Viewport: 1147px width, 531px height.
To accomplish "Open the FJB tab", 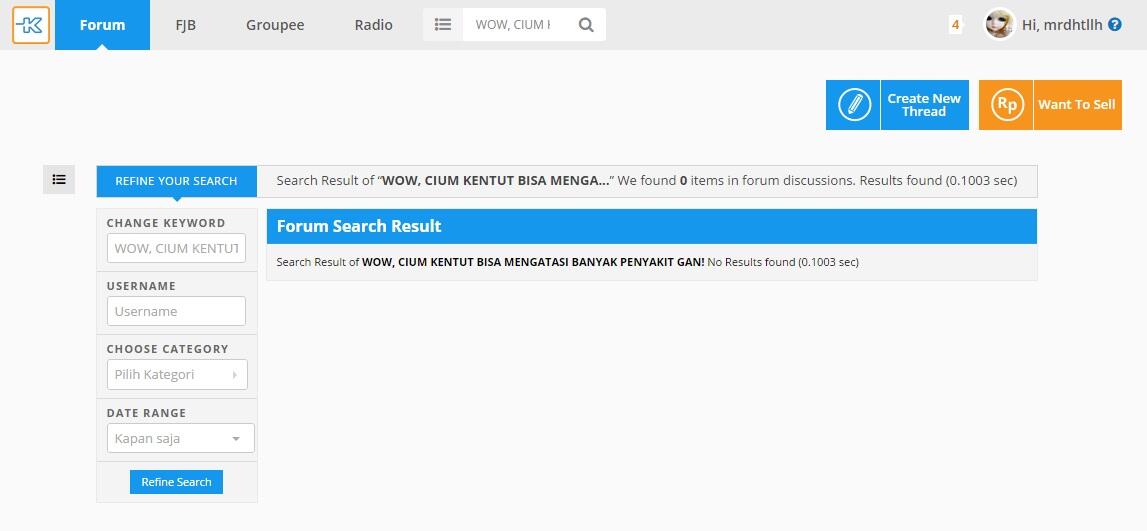I will 186,25.
